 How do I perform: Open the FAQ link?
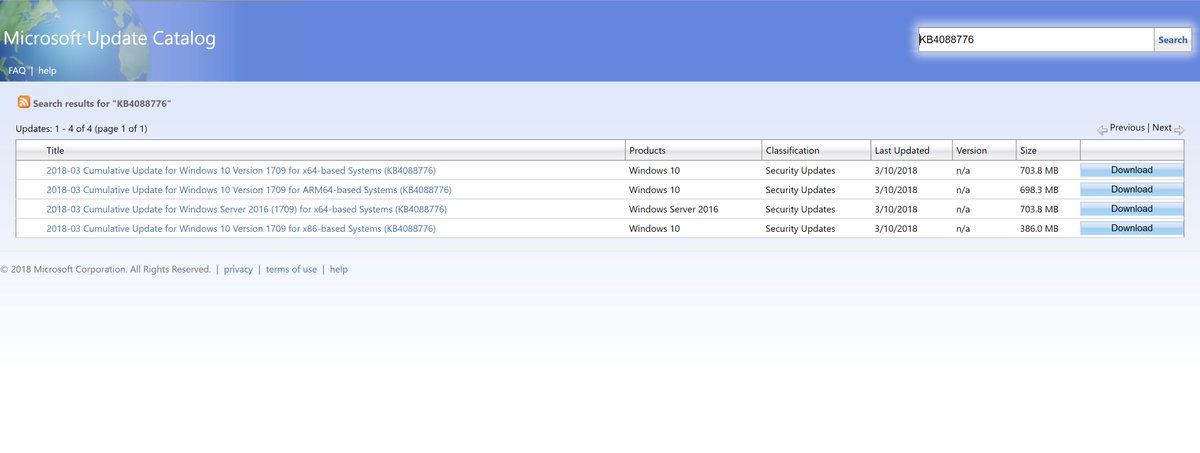click(x=17, y=71)
